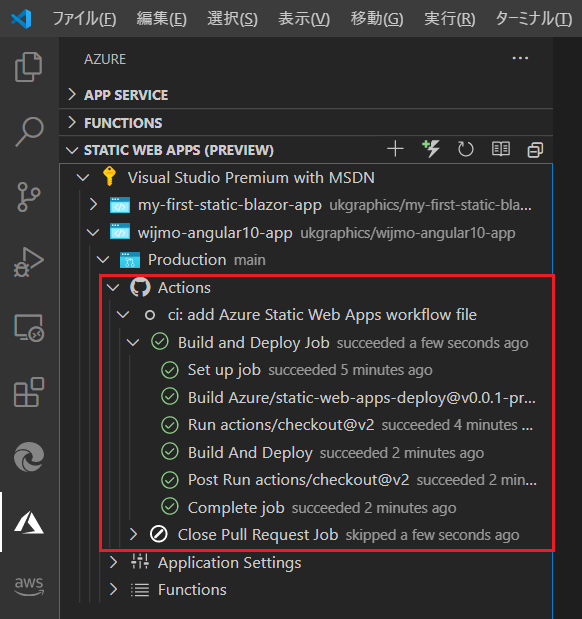Click the ukgraphics/wijmo-angular10-app description text
Viewport: 582px width, 619px height.
408,233
